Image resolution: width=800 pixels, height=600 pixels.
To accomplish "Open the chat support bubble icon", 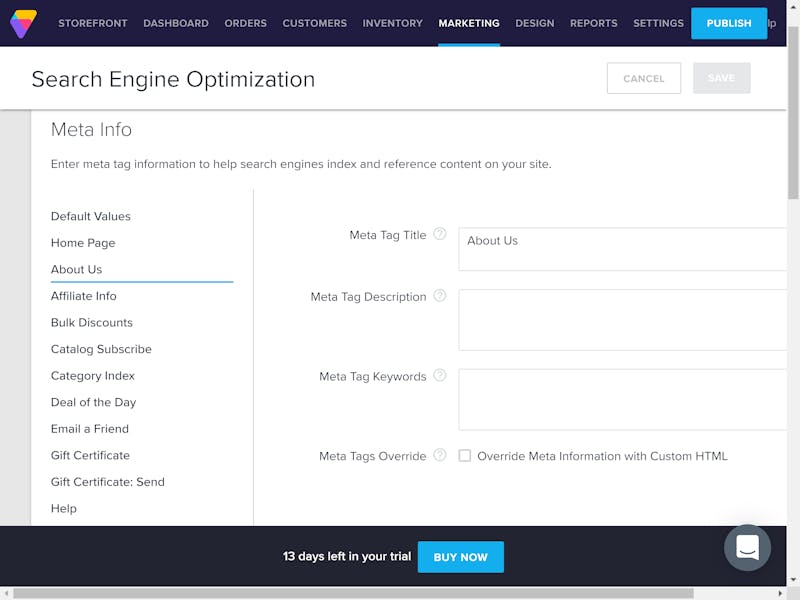I will [x=747, y=547].
